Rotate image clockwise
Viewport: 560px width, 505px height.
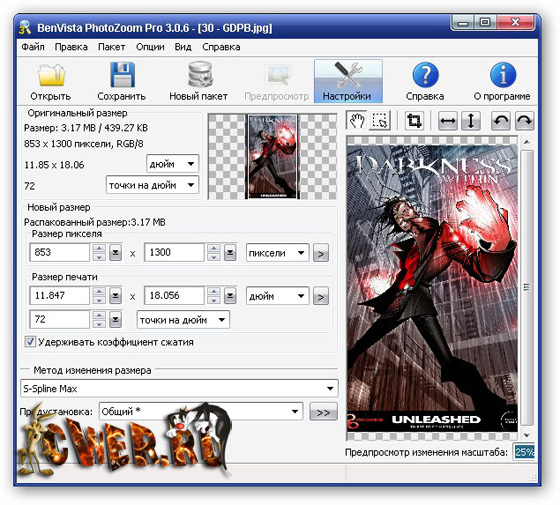point(524,121)
